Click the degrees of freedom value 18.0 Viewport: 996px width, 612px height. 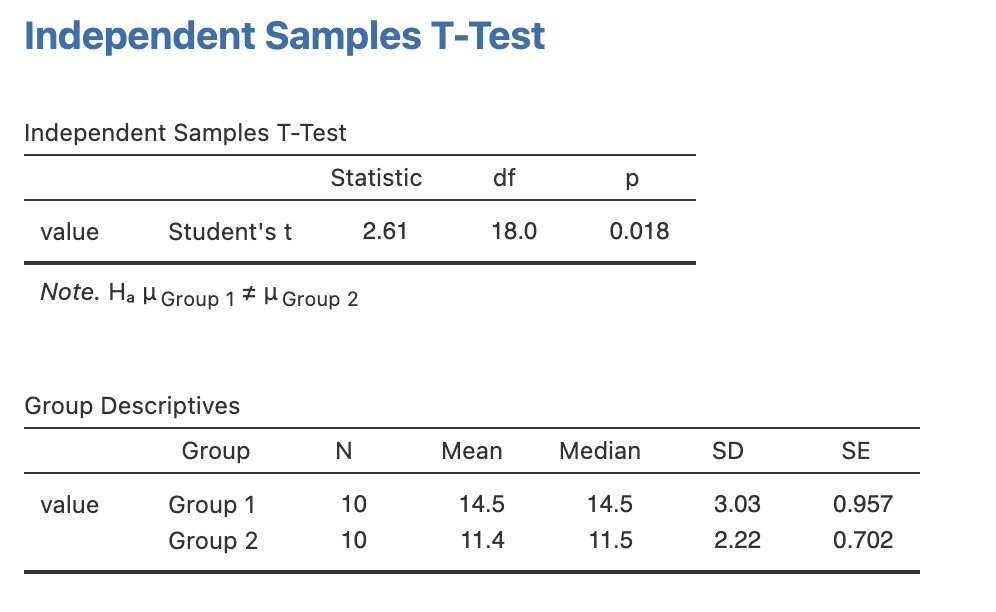click(514, 232)
